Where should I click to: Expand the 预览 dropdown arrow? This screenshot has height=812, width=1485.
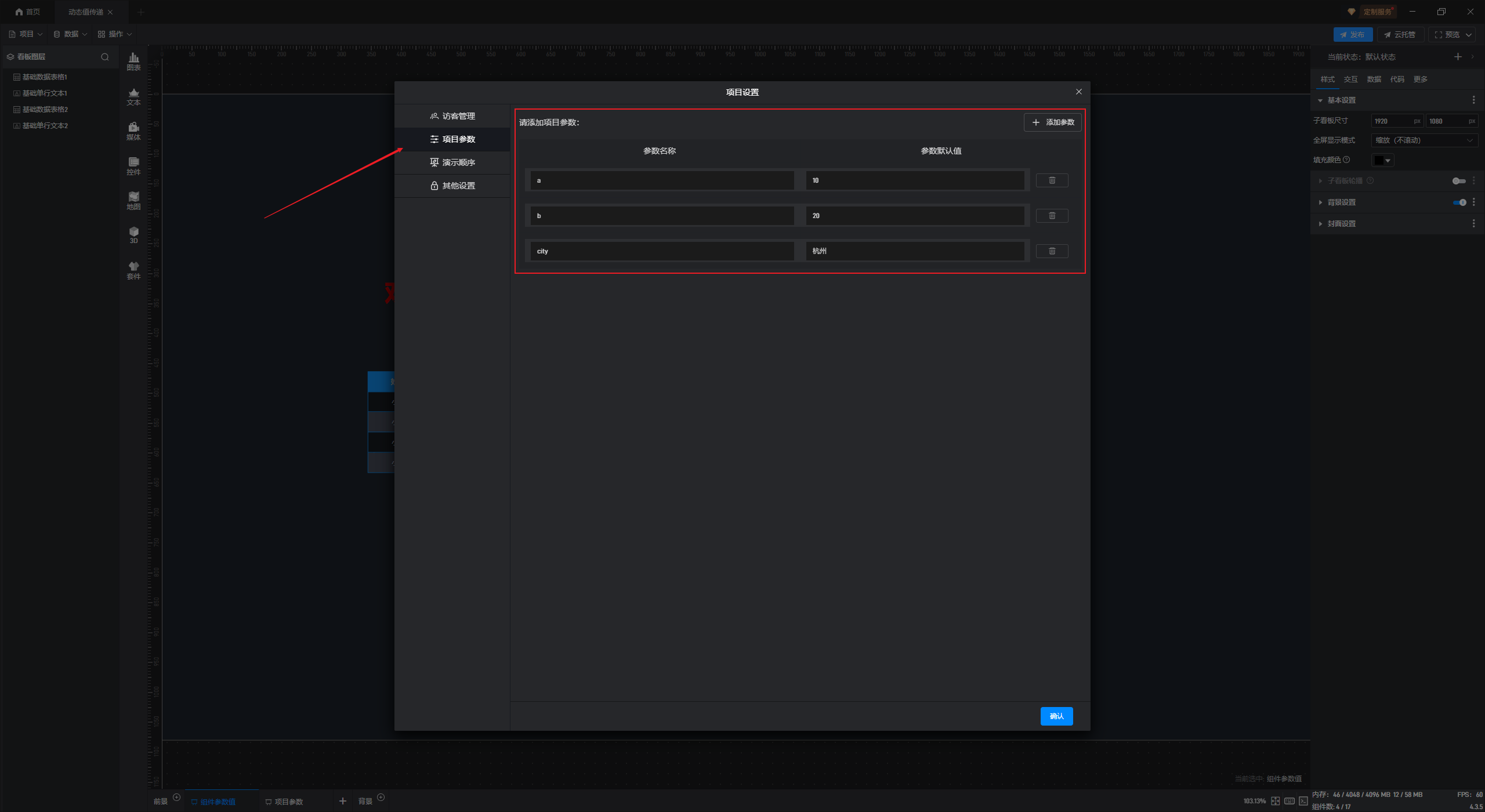[1469, 35]
